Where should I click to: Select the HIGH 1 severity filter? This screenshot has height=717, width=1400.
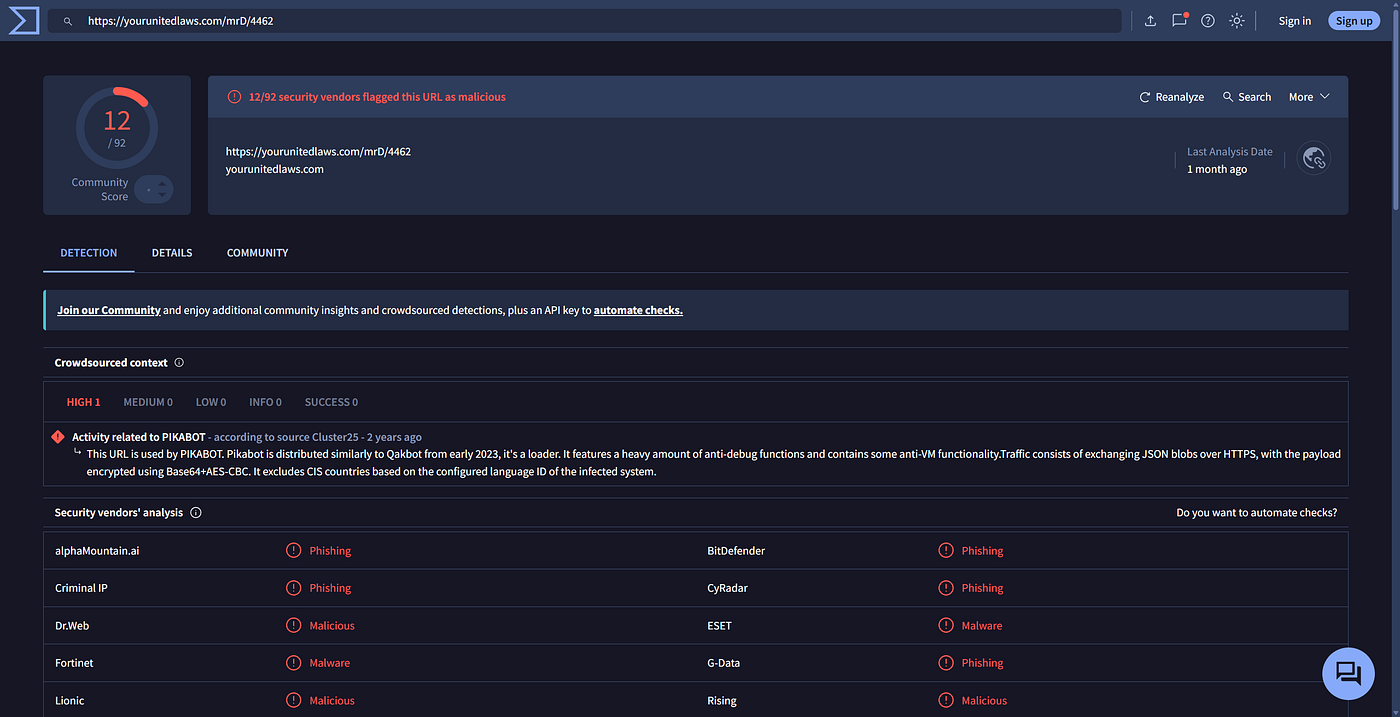pos(84,402)
